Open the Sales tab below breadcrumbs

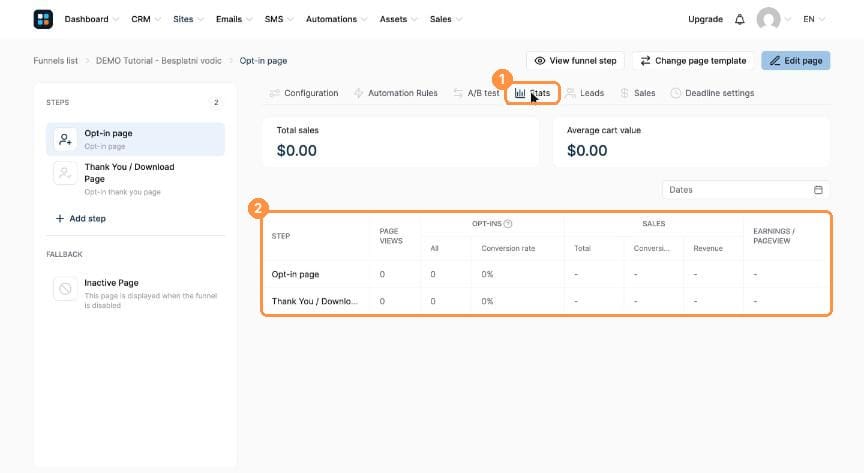point(638,93)
